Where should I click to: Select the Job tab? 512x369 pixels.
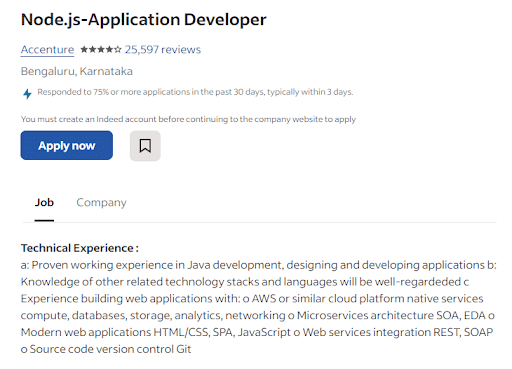click(44, 202)
